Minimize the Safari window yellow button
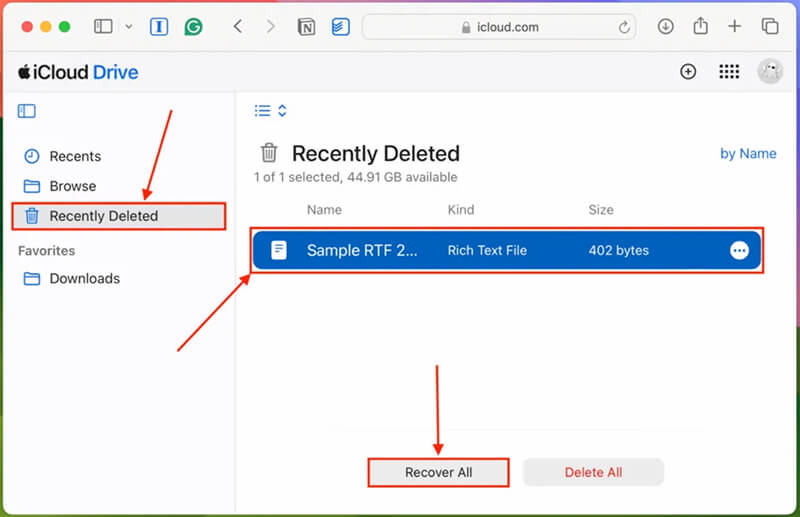The height and width of the screenshot is (517, 800). [x=46, y=27]
